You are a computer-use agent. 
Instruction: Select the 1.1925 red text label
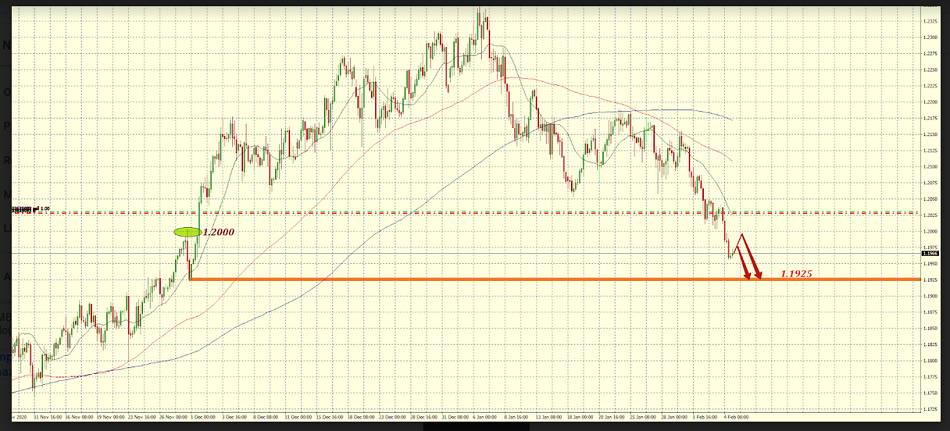[x=799, y=272]
